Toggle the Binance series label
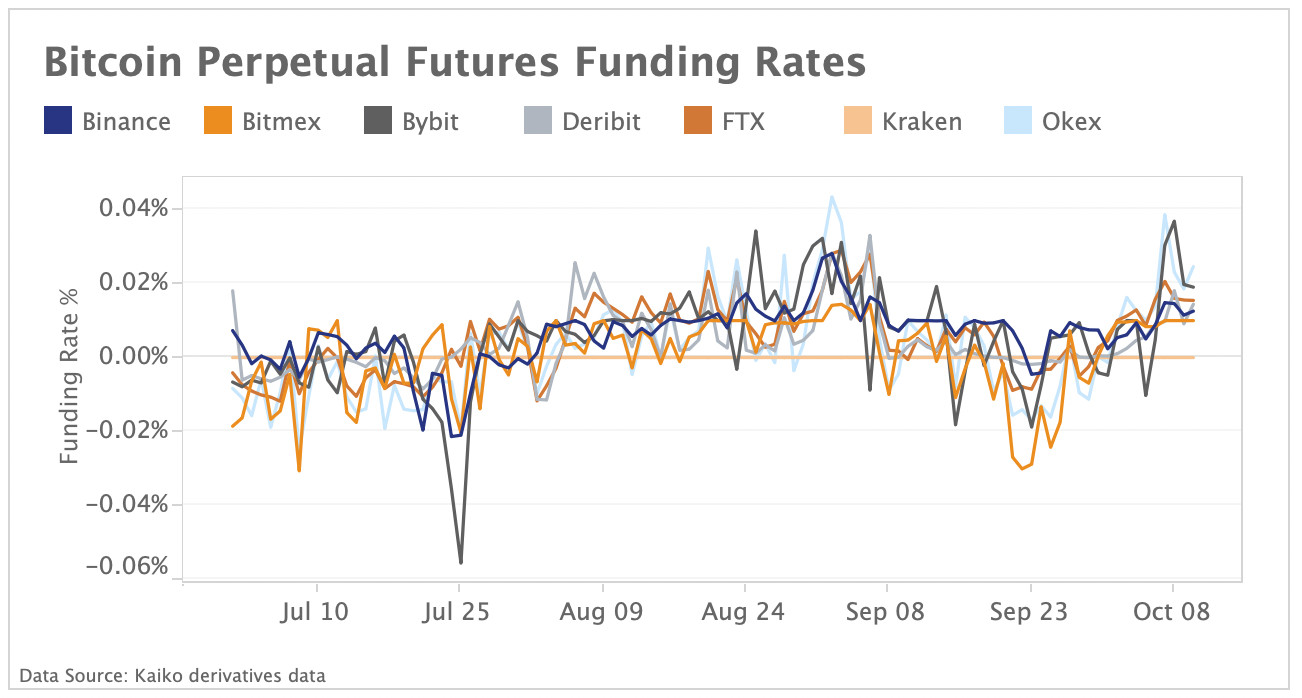The width and height of the screenshot is (1302, 698). (x=126, y=122)
